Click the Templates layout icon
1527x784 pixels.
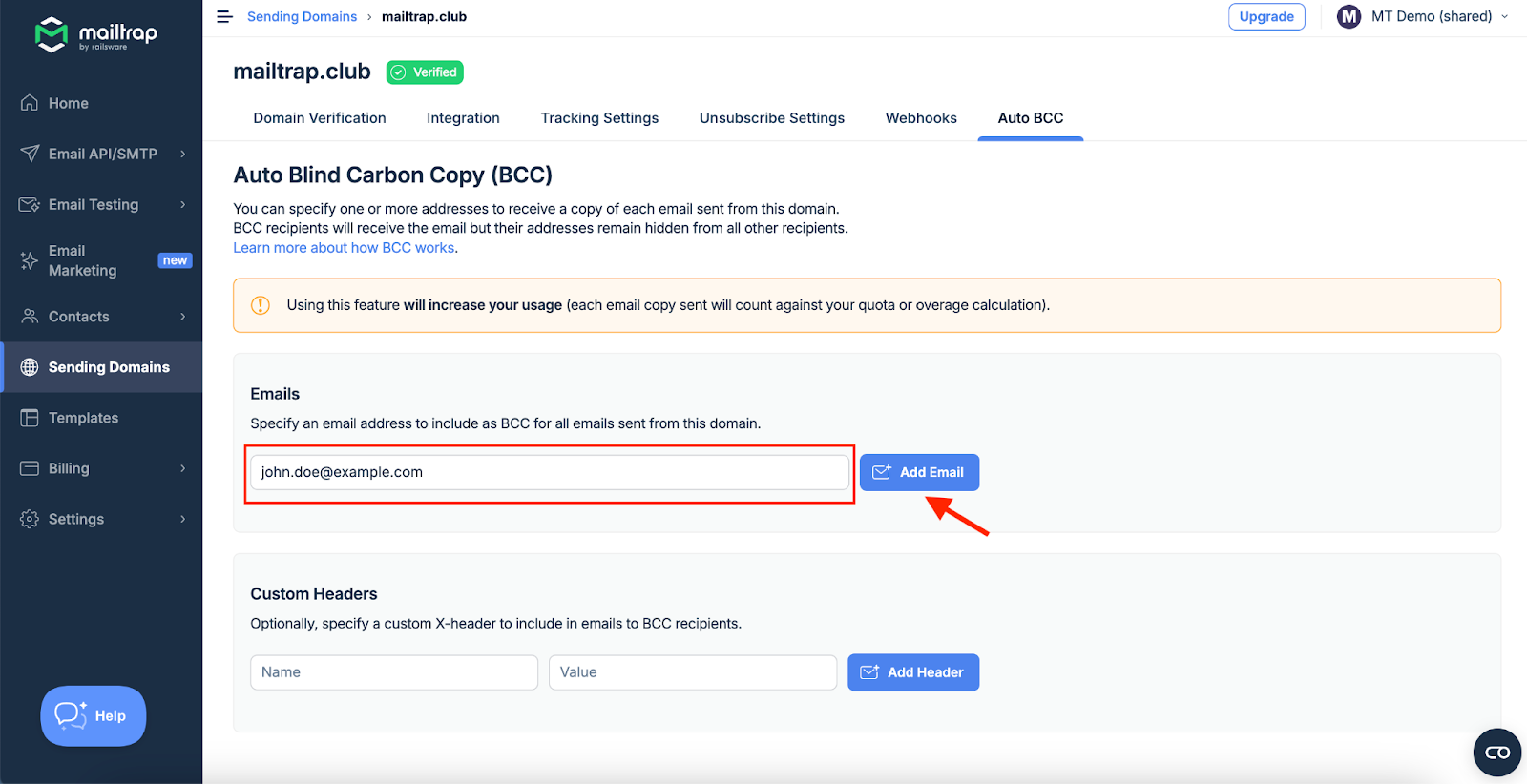[30, 418]
